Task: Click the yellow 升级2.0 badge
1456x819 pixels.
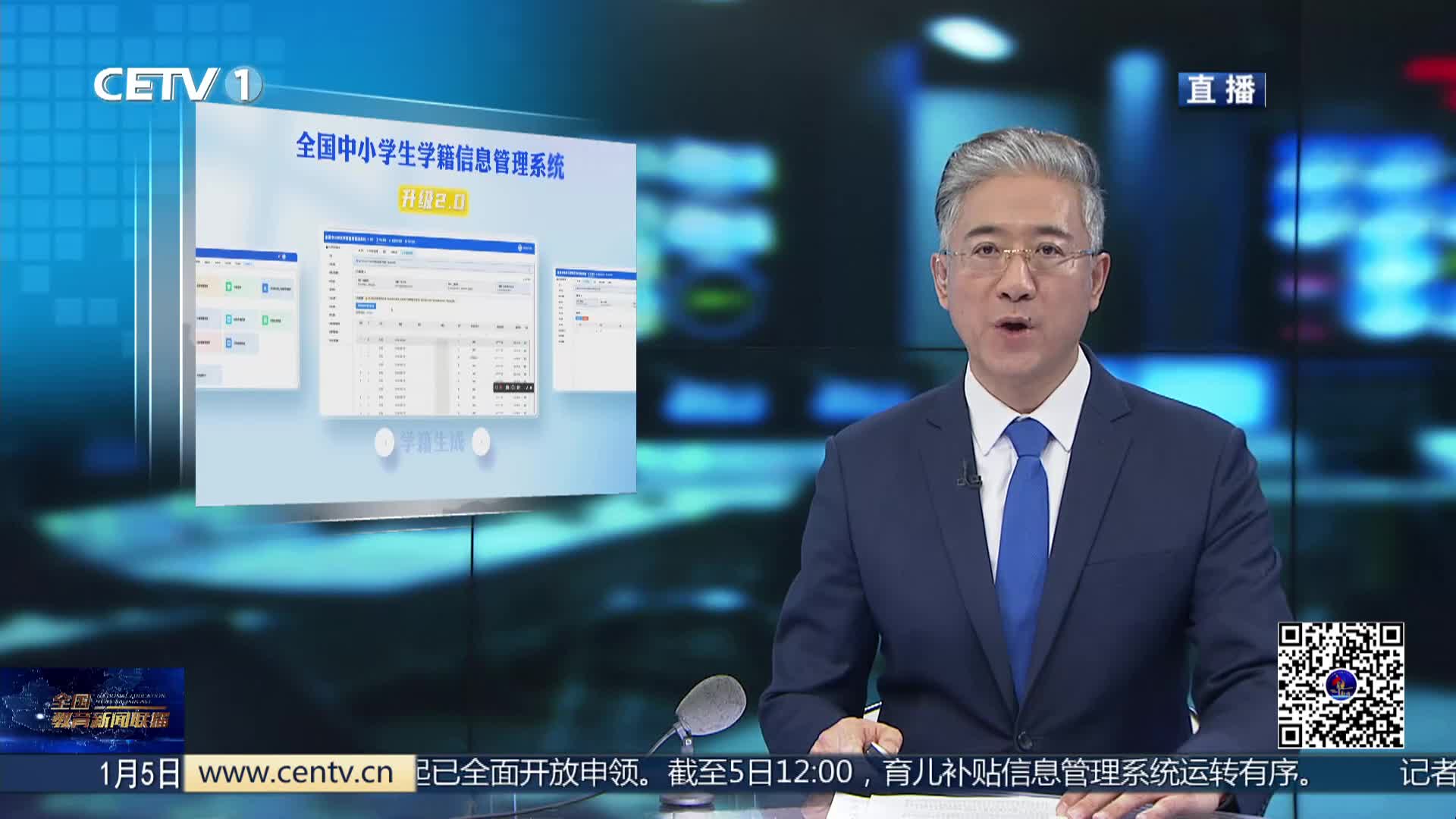Action: coord(433,200)
